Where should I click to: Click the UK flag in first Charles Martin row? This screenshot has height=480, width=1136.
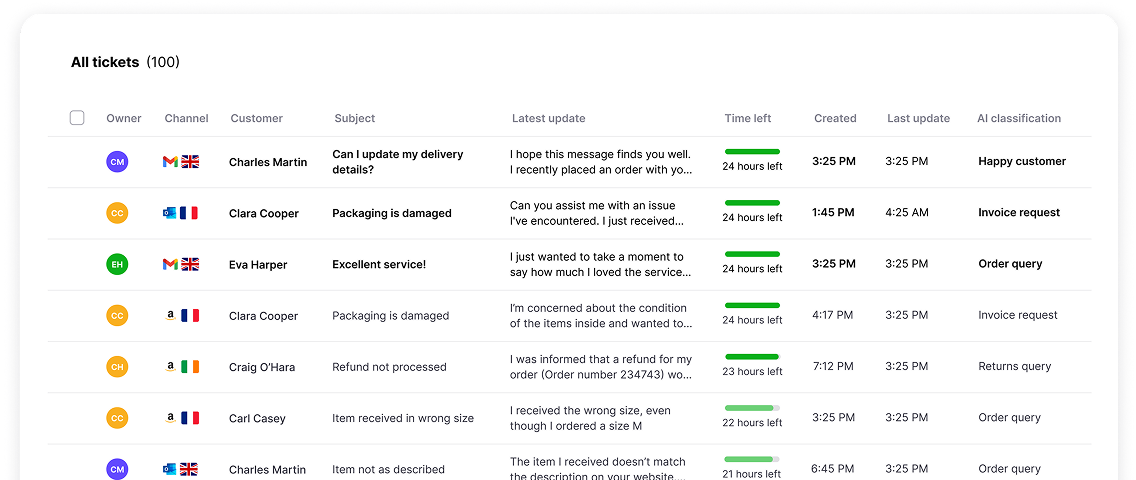(x=190, y=162)
